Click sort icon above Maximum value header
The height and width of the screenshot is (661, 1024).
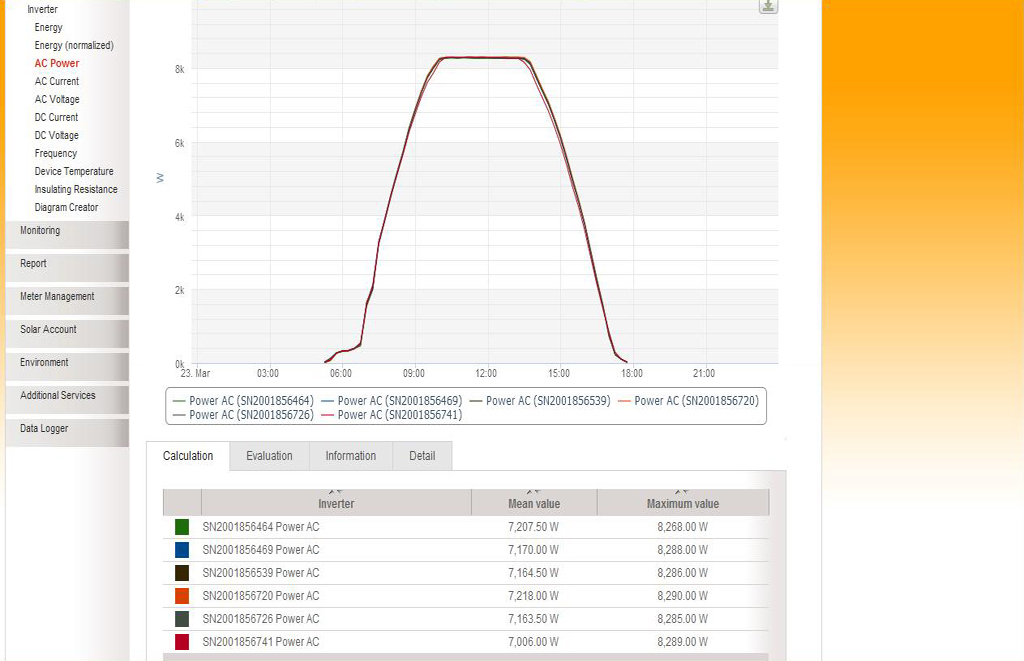click(682, 492)
